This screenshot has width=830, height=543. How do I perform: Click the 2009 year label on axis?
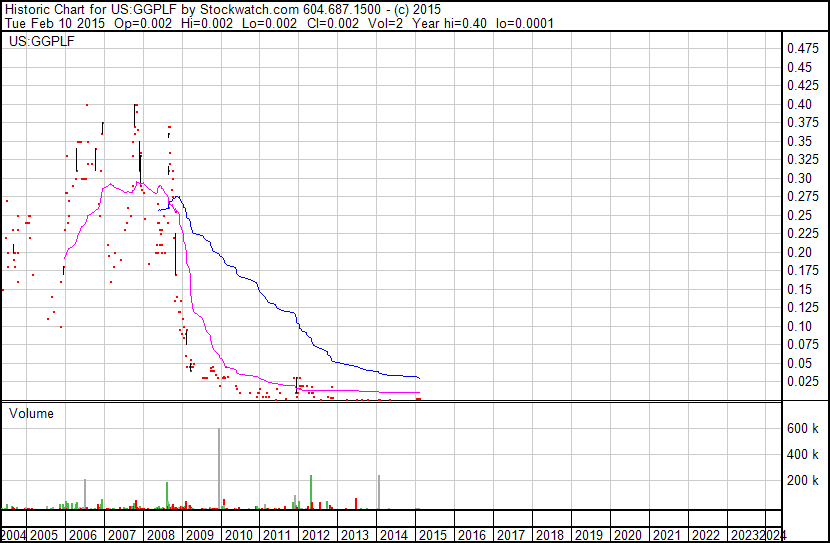pyautogui.click(x=200, y=535)
